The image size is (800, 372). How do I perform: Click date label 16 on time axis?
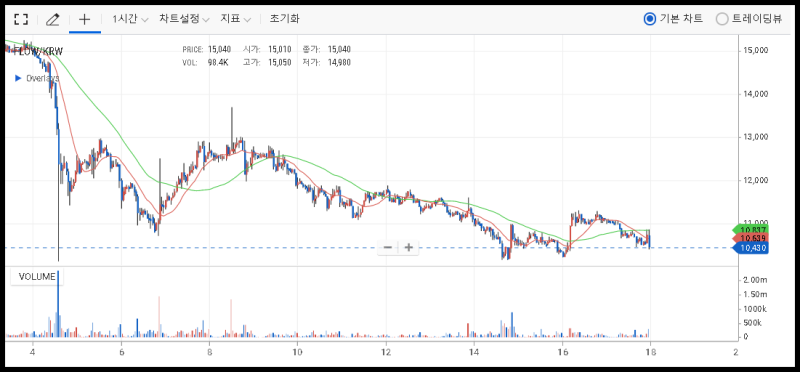click(x=562, y=352)
